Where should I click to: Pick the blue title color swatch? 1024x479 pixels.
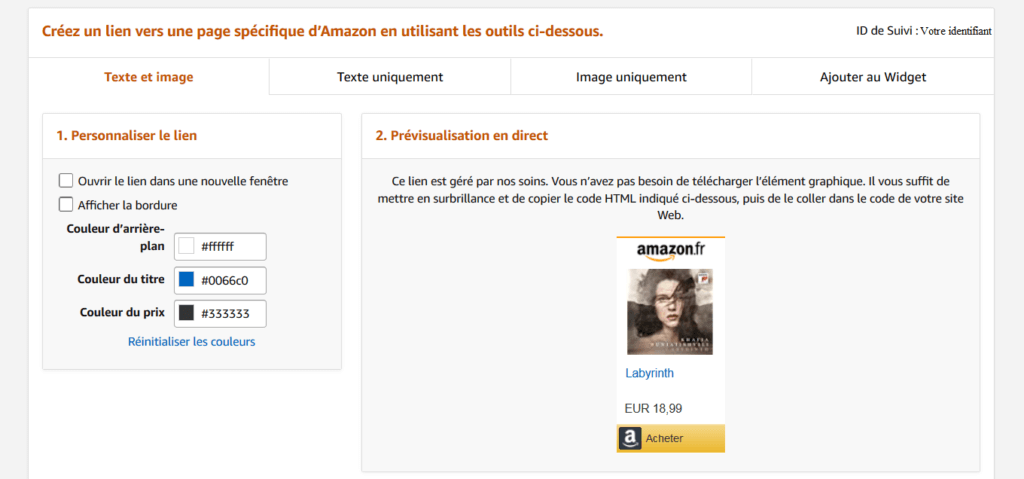pos(186,280)
